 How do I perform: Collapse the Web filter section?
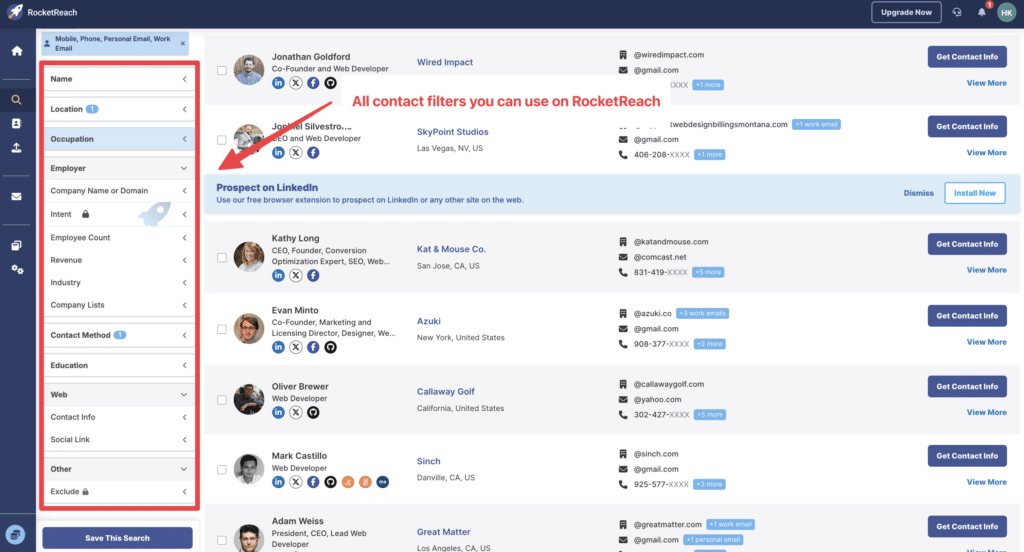(x=119, y=395)
